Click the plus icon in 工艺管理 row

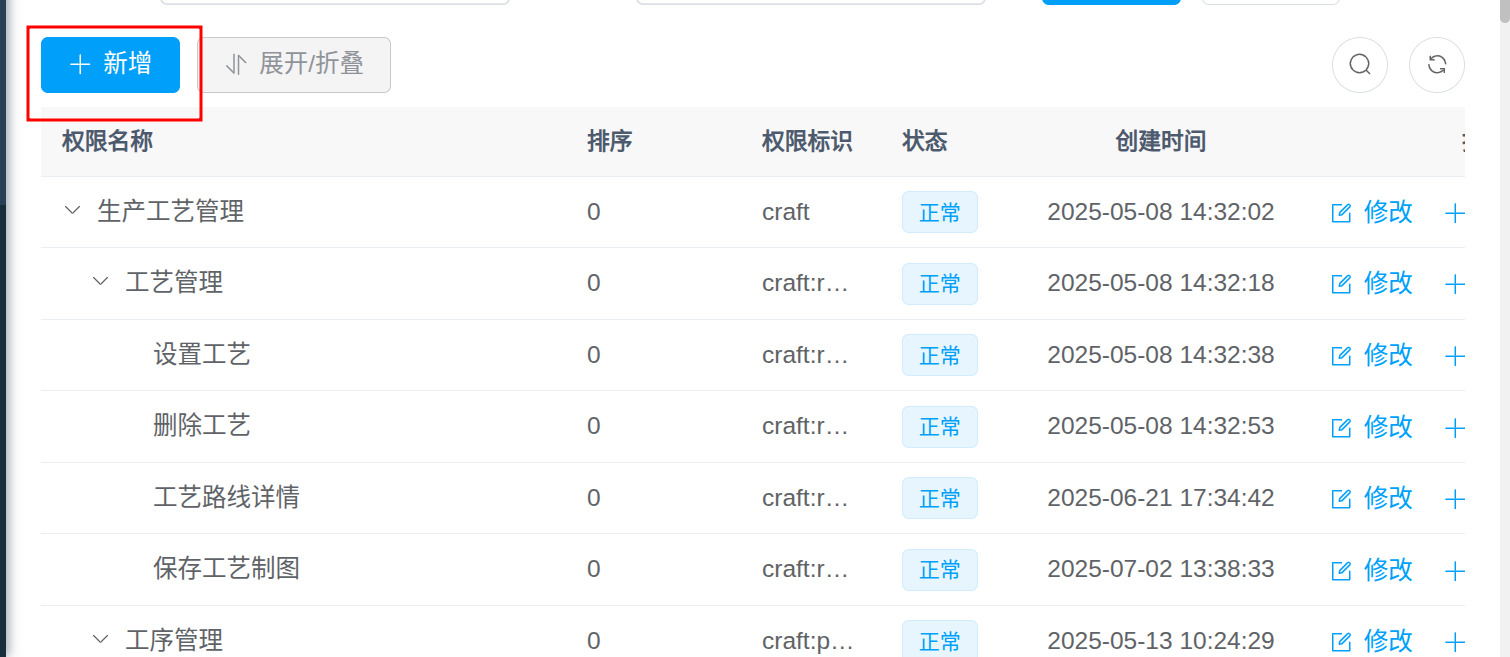coord(1454,285)
